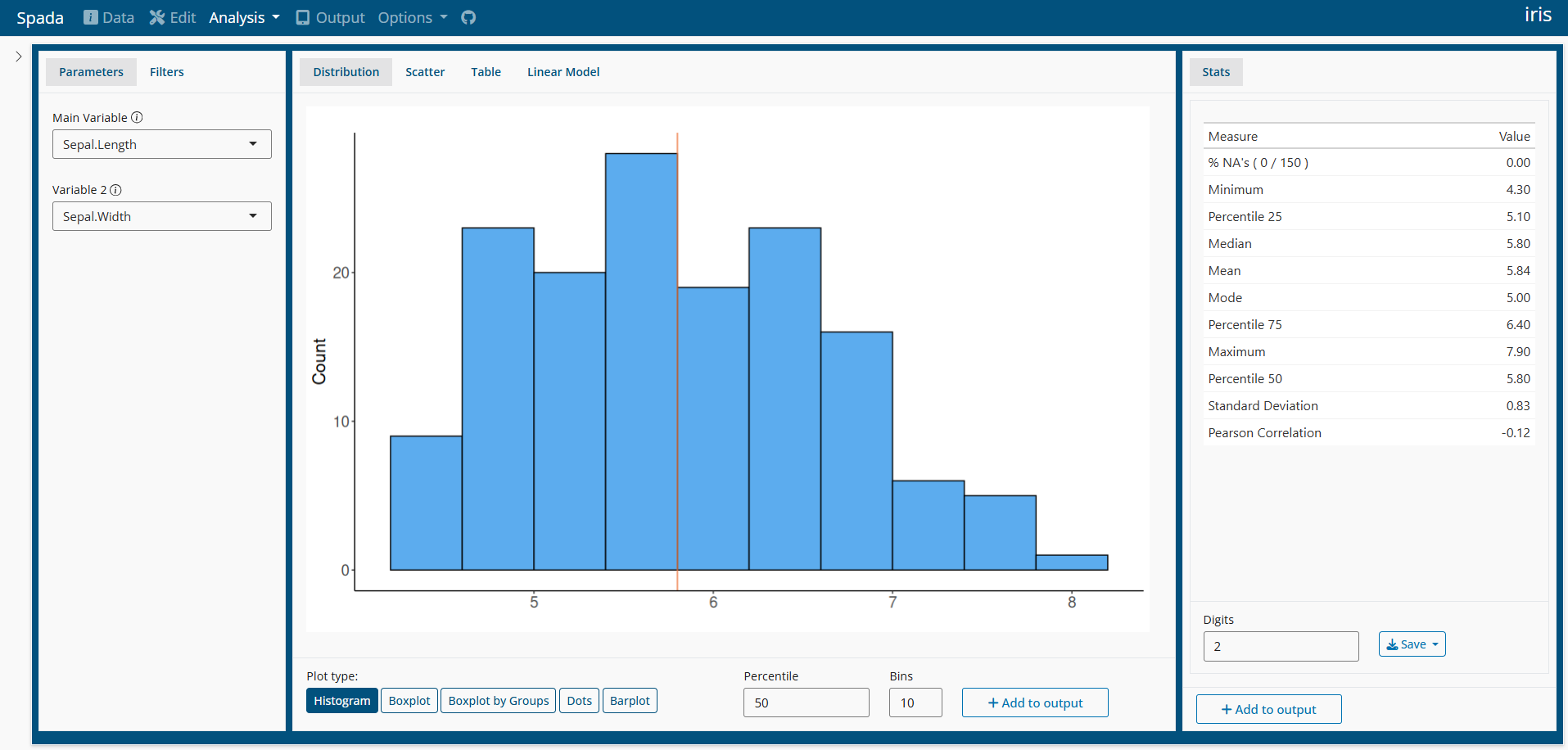
Task: Open the Save dropdown in Stats
Action: (1412, 644)
